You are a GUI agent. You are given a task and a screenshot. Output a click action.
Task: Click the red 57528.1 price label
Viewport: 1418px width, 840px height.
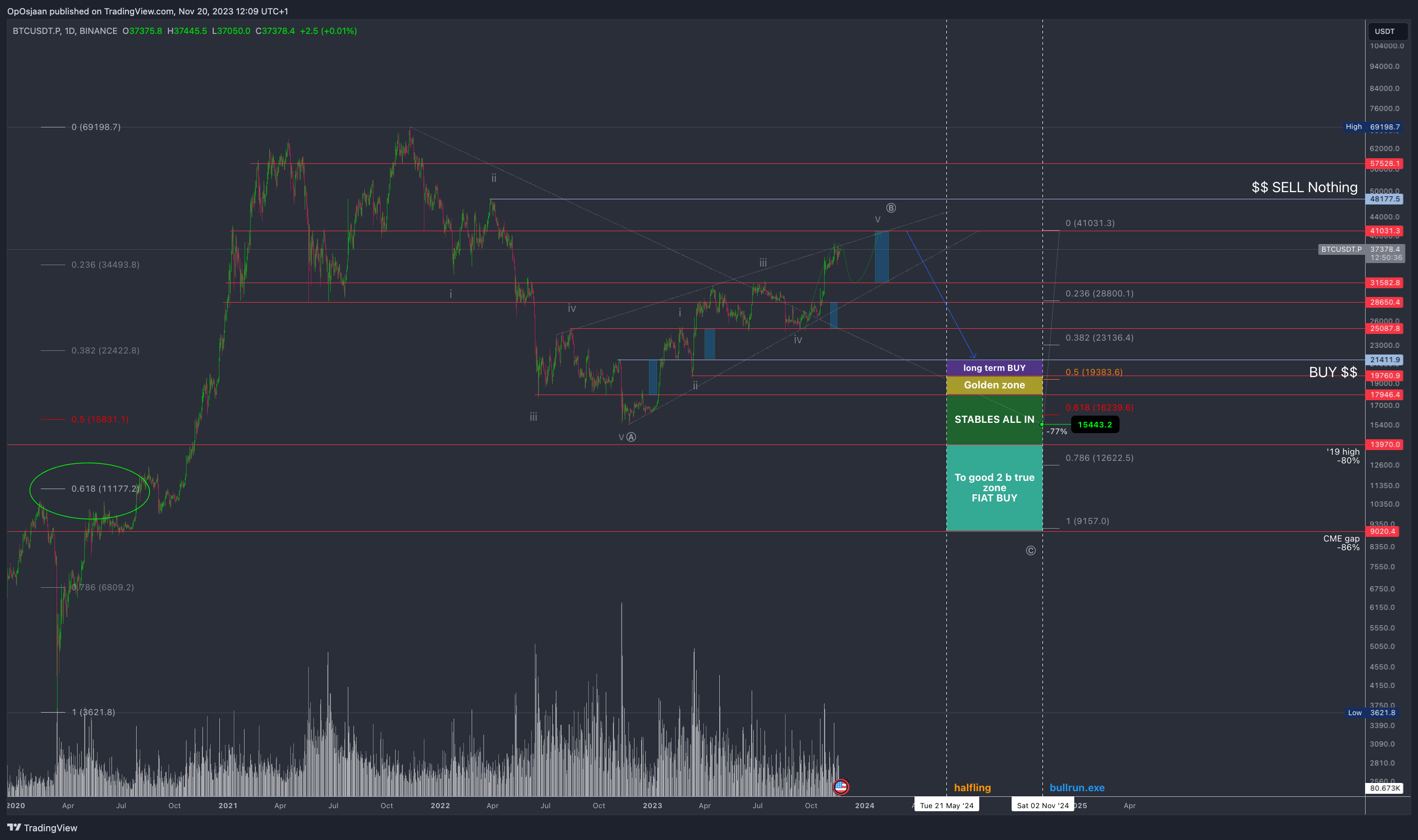point(1385,163)
